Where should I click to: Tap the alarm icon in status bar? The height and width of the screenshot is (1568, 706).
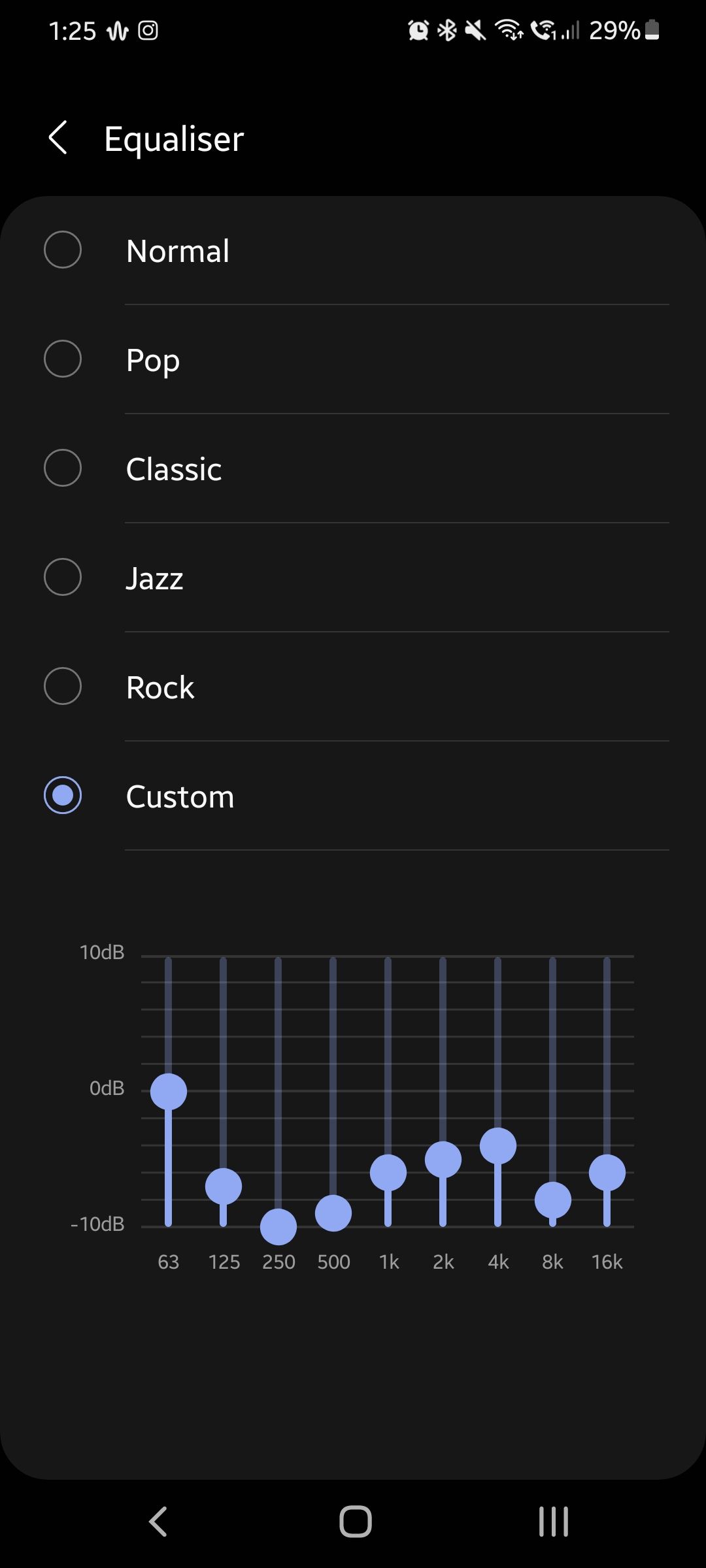418,30
